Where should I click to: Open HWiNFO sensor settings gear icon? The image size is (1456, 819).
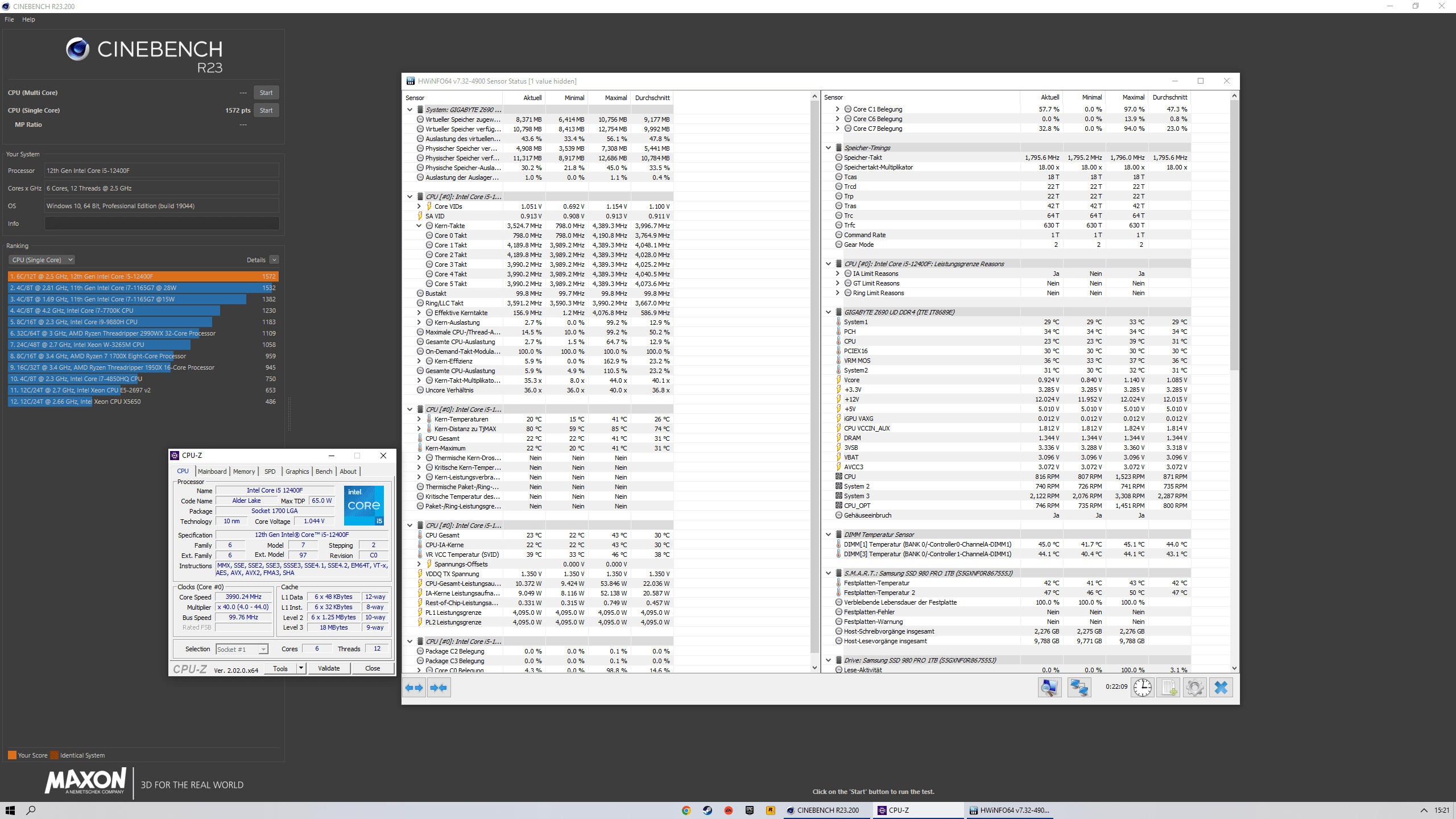pos(1194,688)
